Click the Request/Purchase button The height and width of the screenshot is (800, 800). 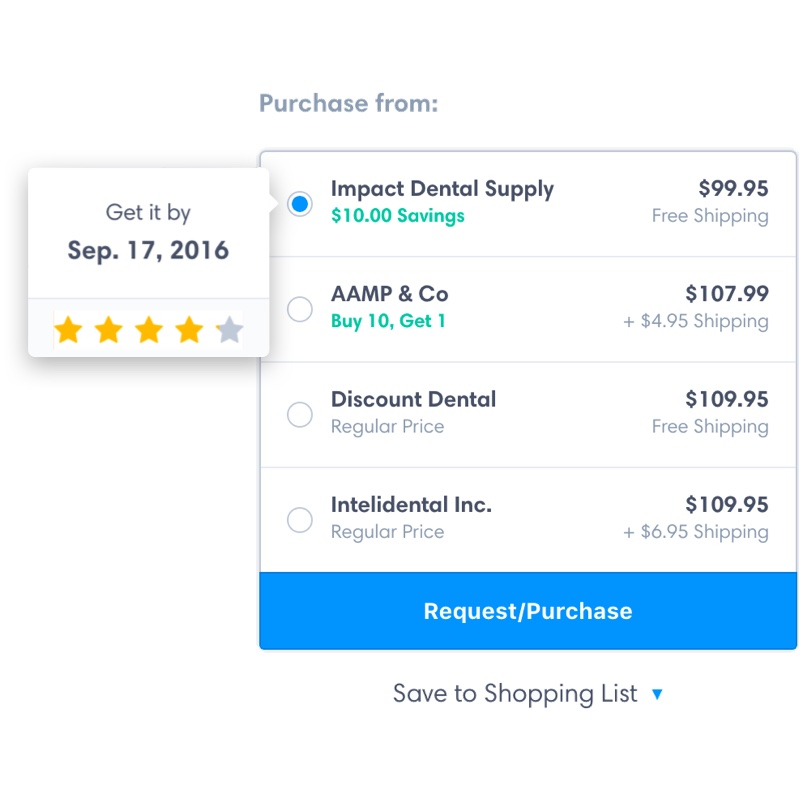[528, 611]
